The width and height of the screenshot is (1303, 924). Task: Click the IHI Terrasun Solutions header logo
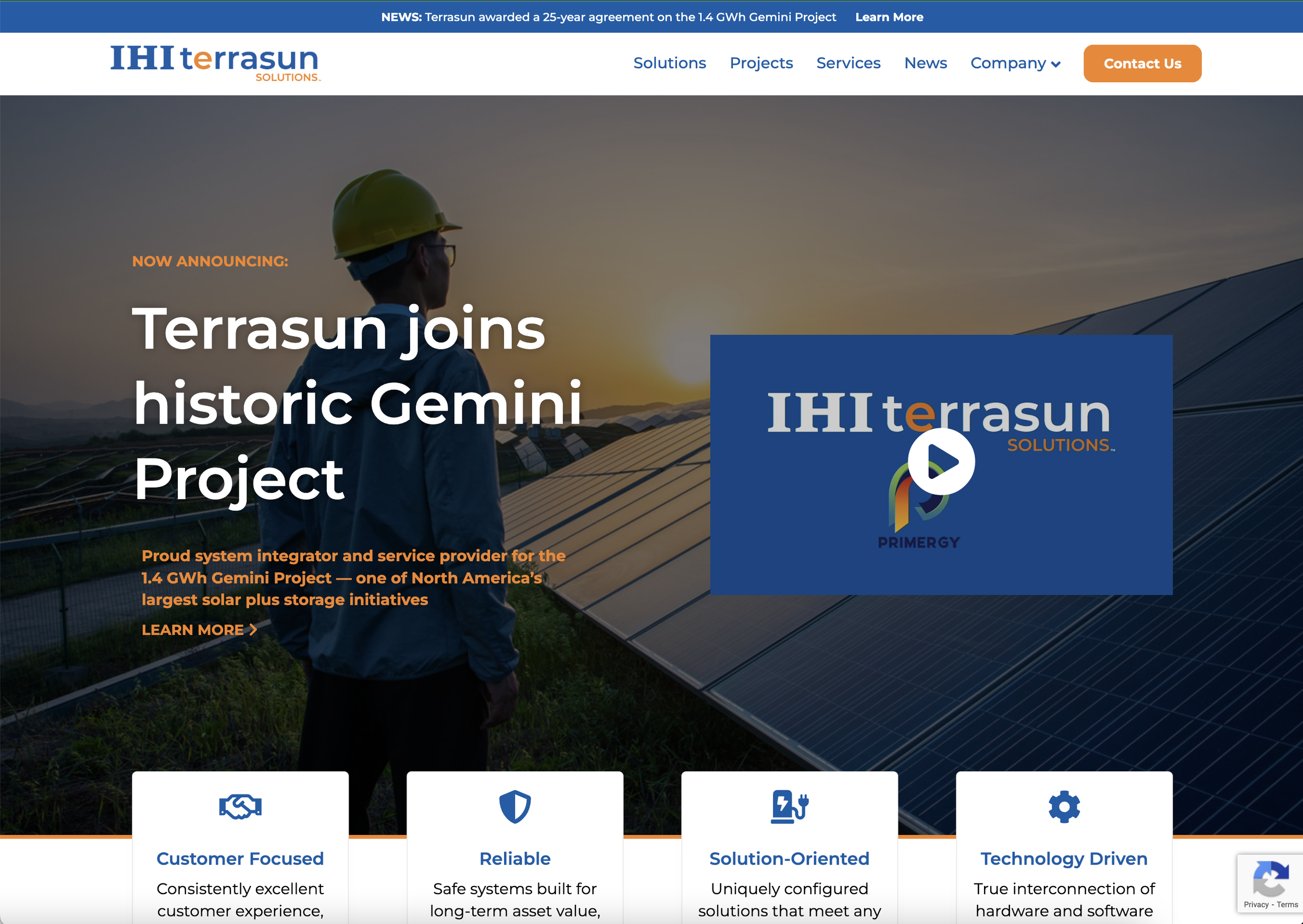(215, 63)
